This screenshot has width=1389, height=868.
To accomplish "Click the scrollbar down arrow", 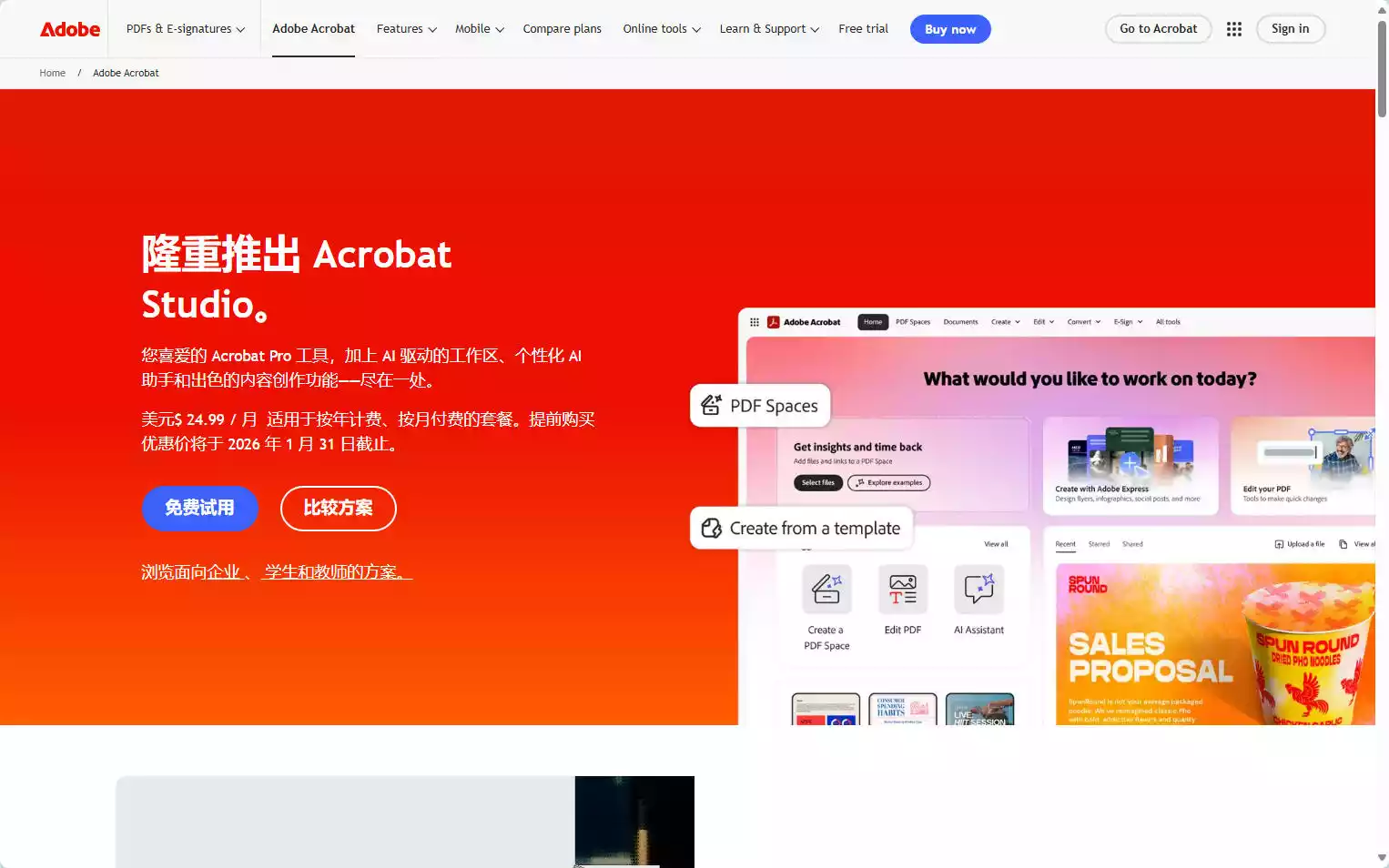I will (1382, 858).
